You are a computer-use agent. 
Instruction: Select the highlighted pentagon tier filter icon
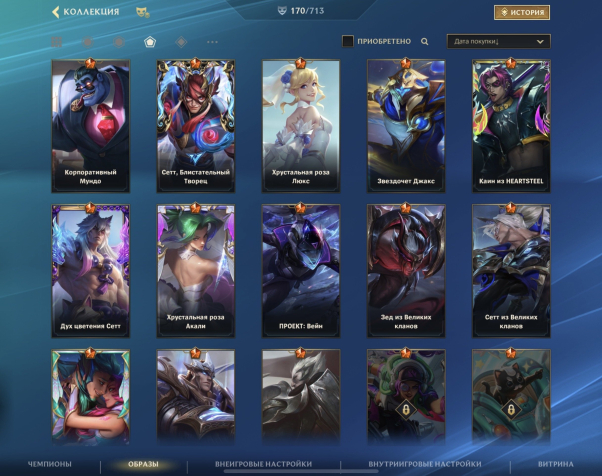pyautogui.click(x=150, y=42)
